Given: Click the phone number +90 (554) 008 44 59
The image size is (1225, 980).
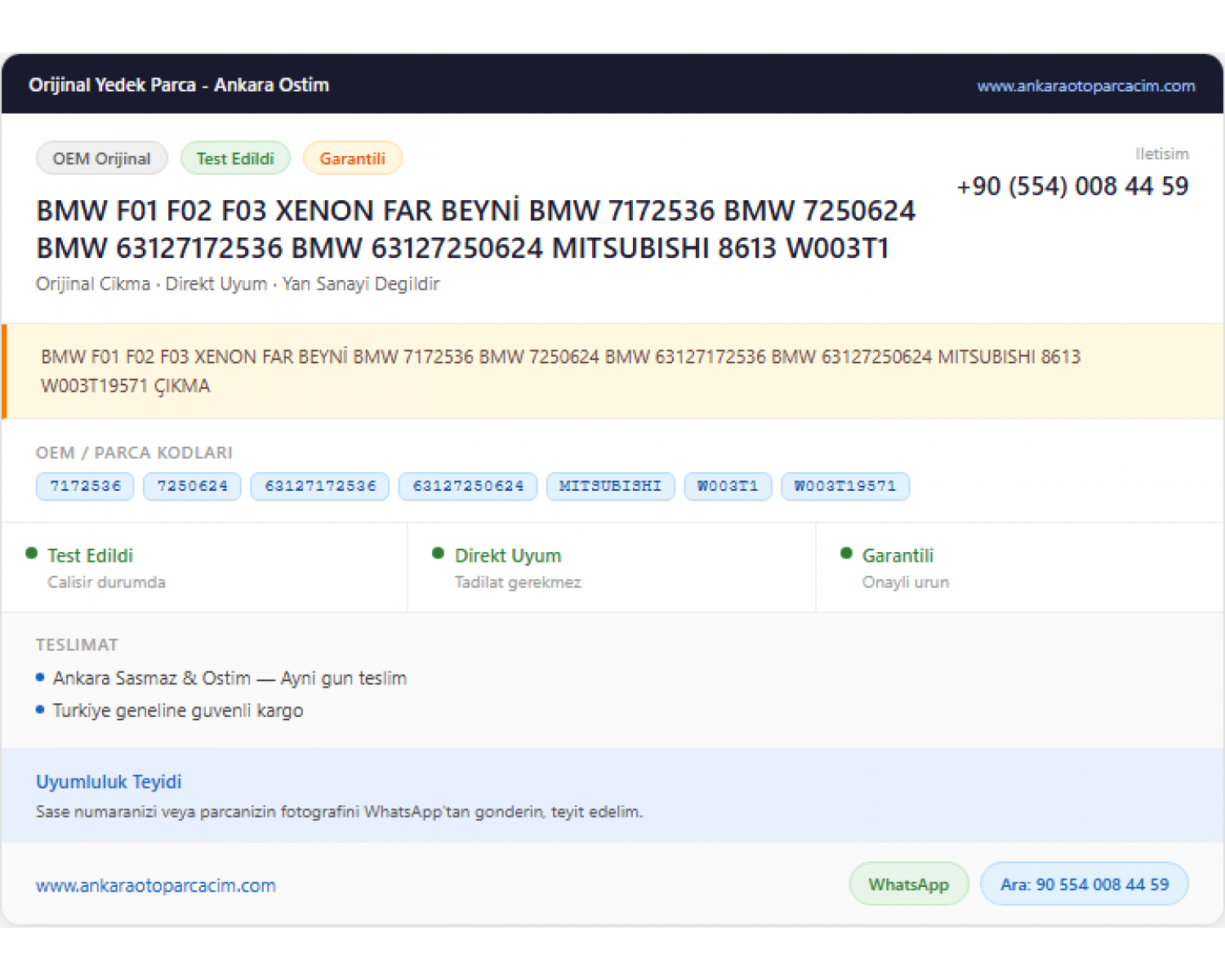Looking at the screenshot, I should tap(1072, 186).
